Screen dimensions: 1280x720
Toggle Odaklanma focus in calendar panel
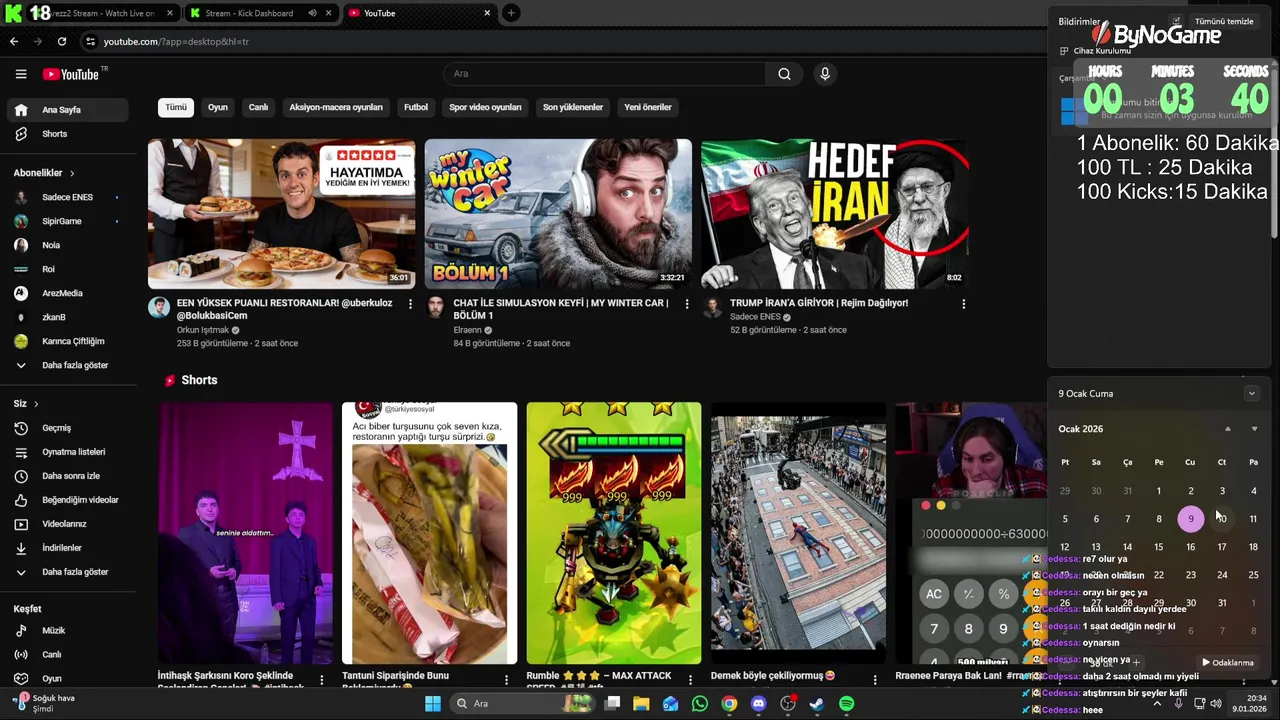[x=1227, y=662]
